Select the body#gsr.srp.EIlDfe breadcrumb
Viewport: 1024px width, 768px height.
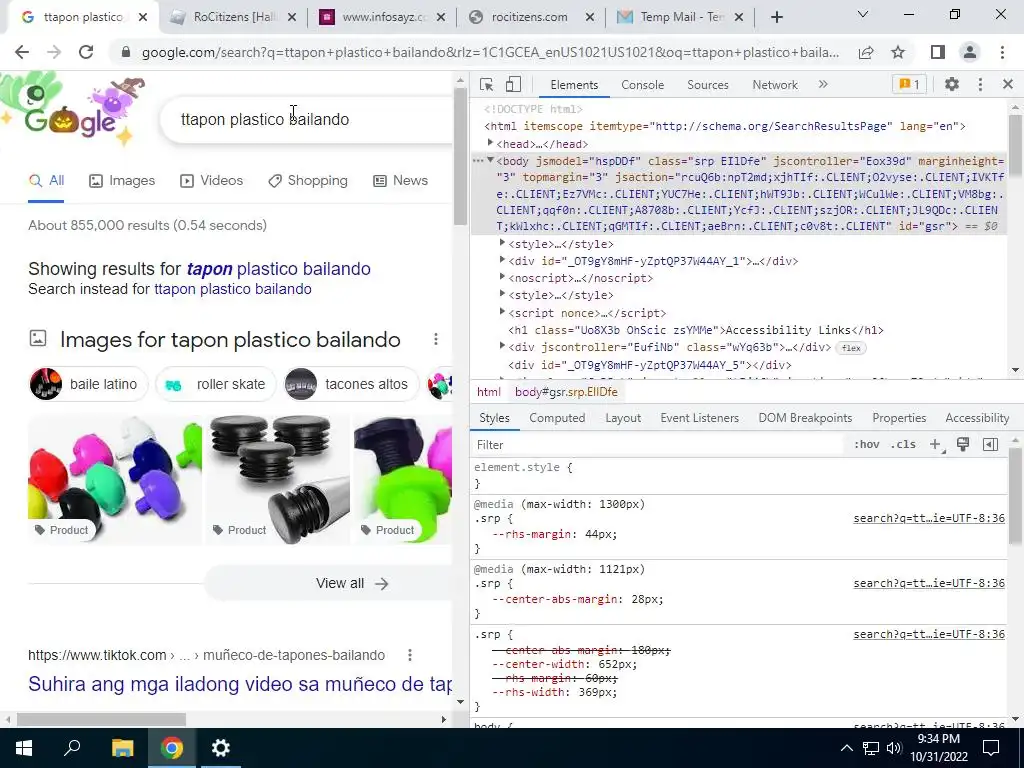pos(566,392)
